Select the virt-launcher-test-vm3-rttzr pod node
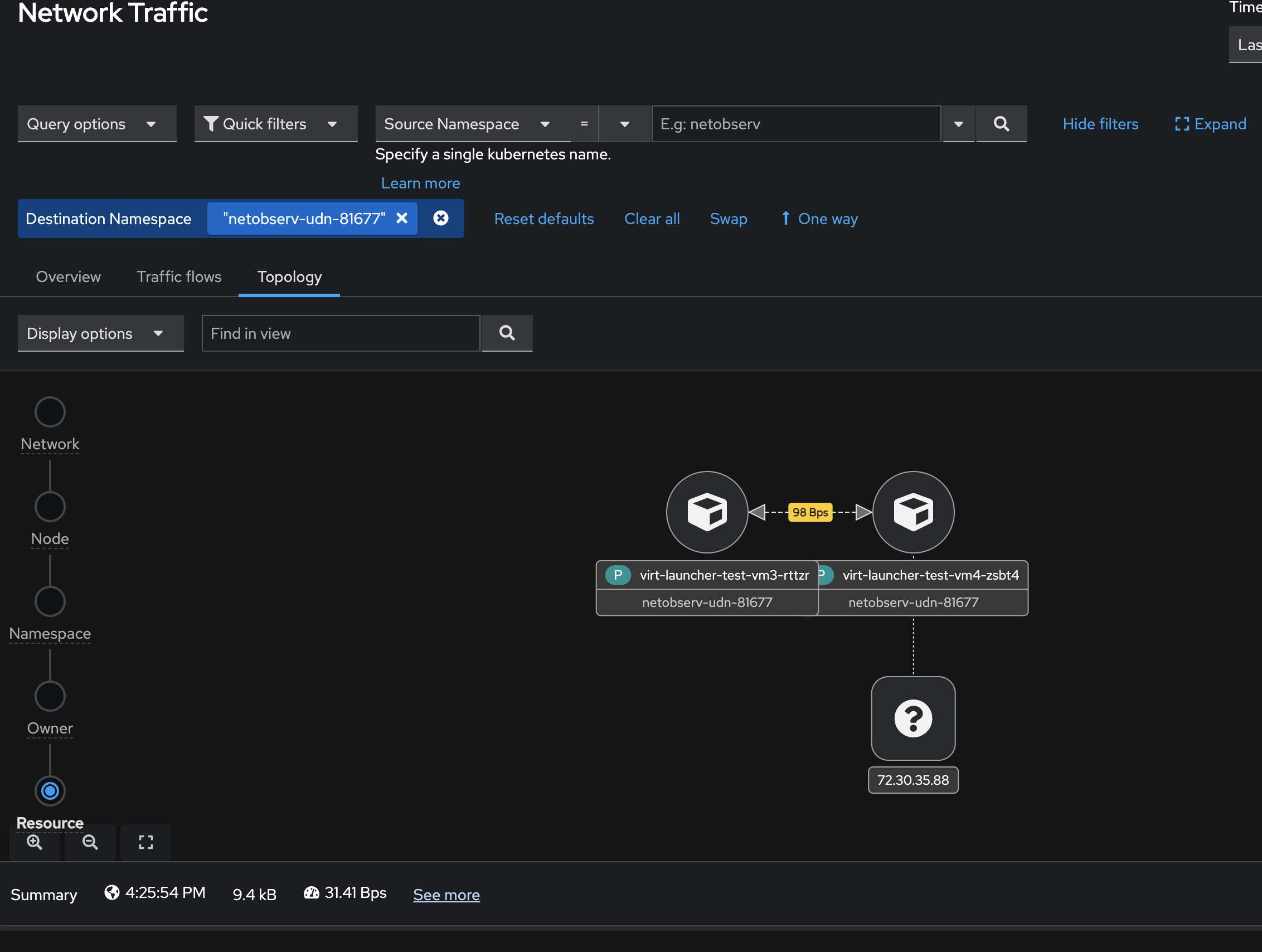1262x952 pixels. [707, 512]
